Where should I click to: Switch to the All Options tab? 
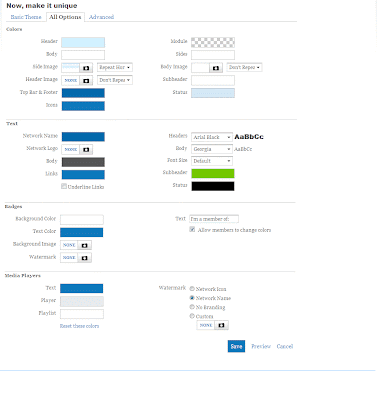click(65, 17)
